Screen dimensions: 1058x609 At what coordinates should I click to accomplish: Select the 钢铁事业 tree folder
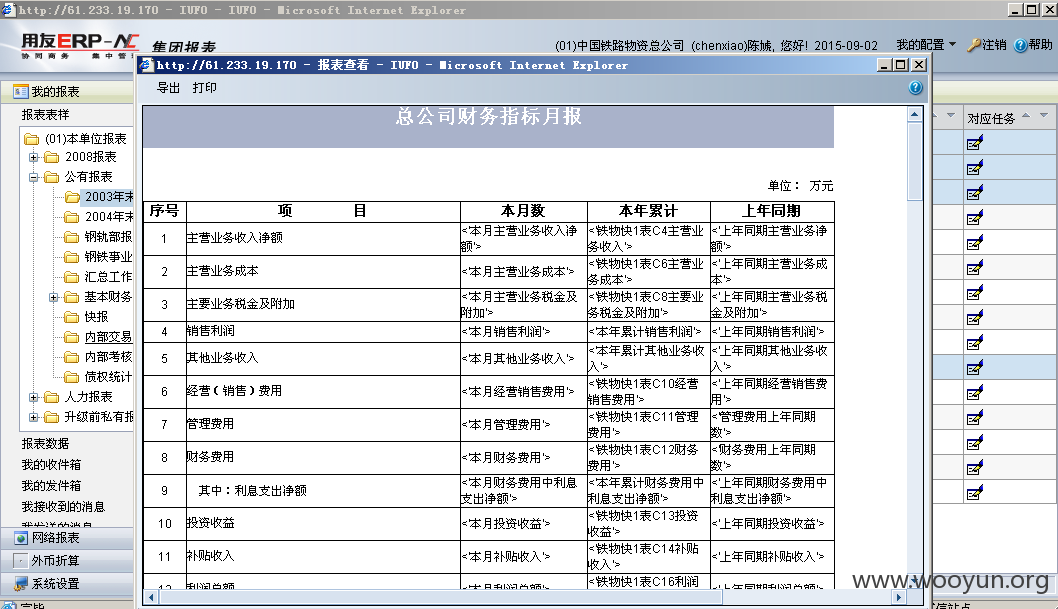point(108,257)
